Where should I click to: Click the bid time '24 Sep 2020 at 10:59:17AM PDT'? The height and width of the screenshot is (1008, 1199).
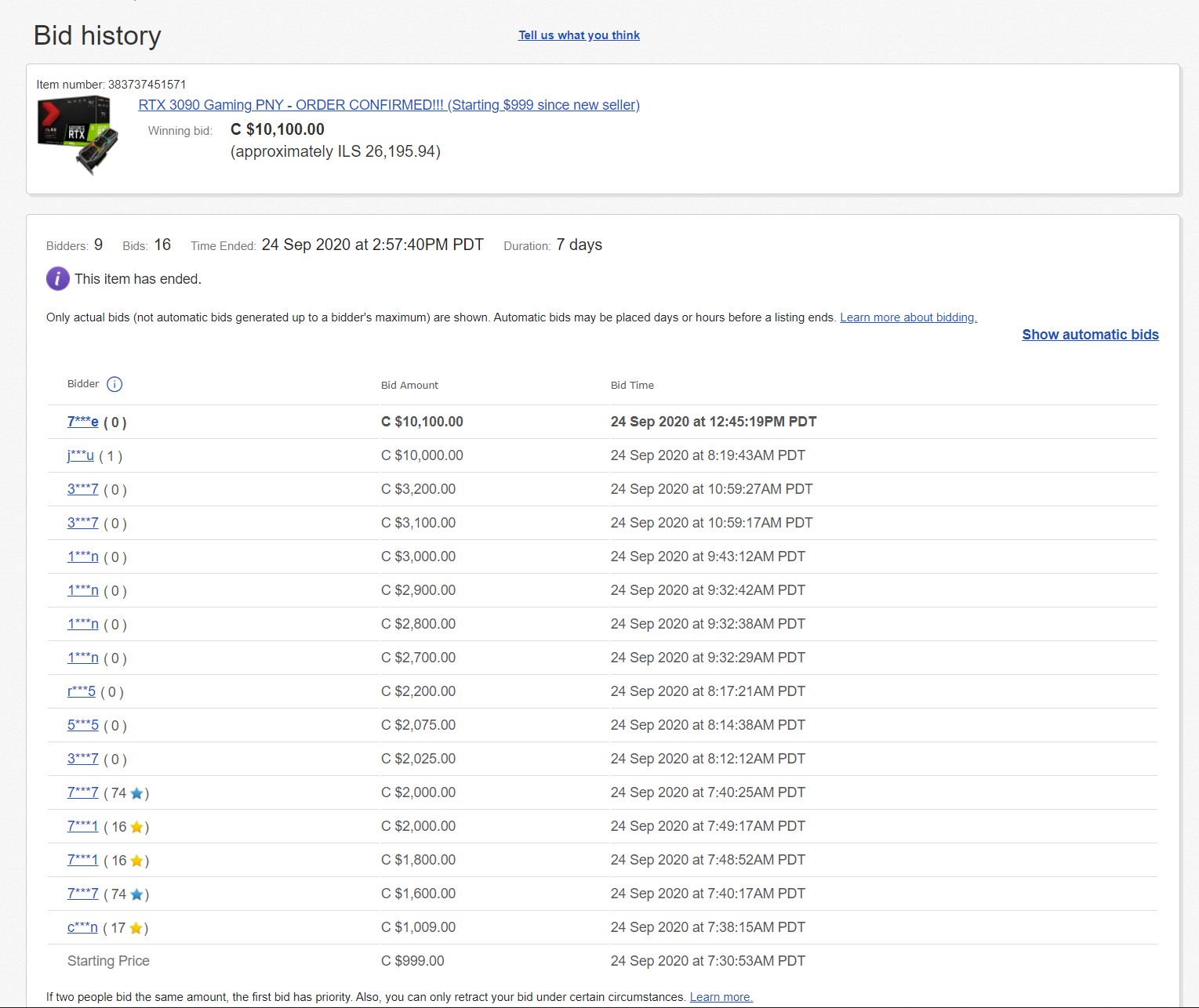(712, 523)
